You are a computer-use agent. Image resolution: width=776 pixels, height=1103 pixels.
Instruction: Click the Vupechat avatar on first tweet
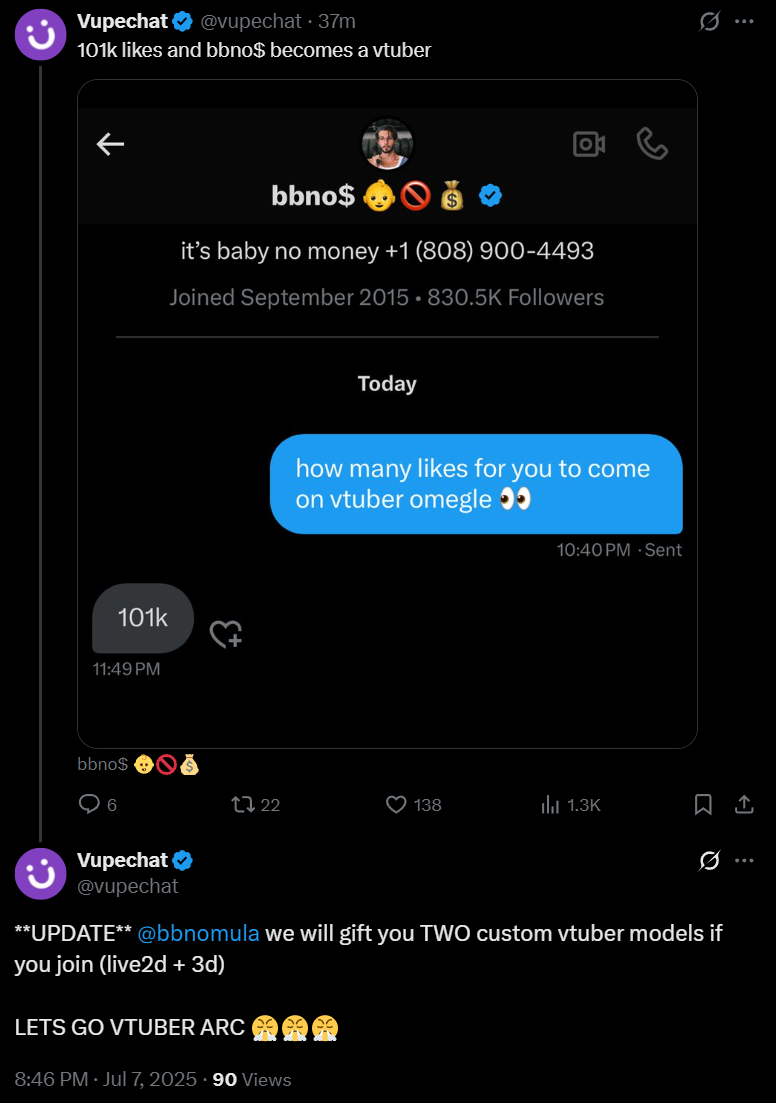coord(40,34)
